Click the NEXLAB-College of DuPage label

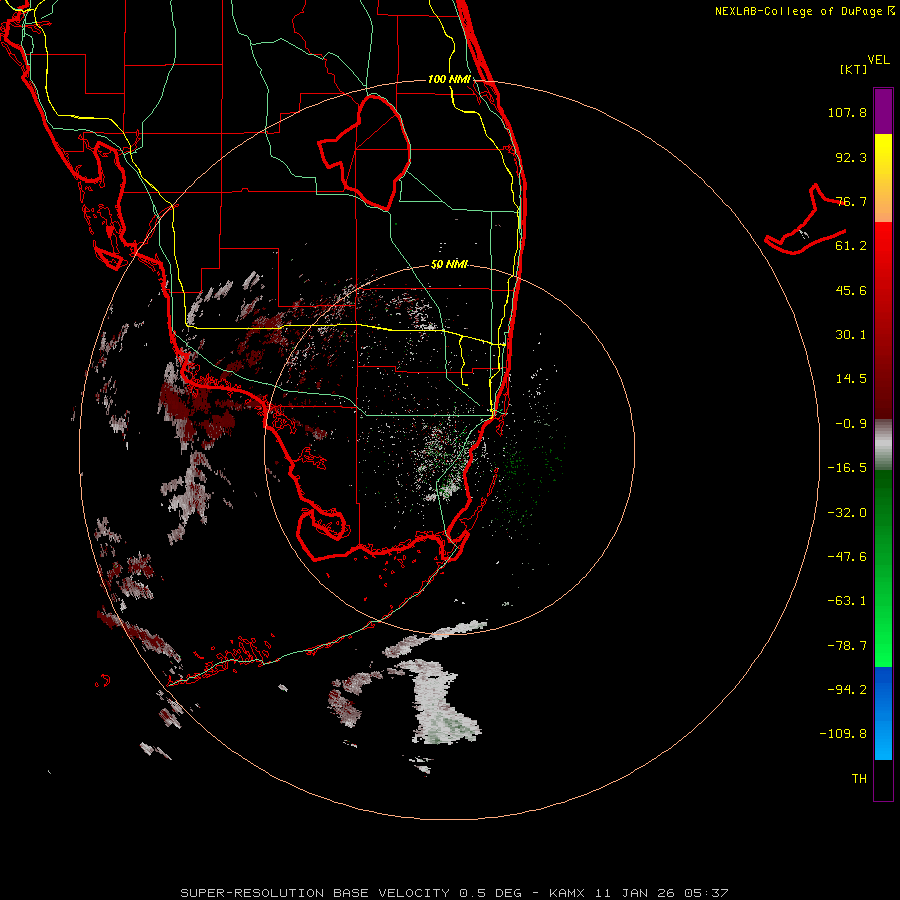(804, 11)
